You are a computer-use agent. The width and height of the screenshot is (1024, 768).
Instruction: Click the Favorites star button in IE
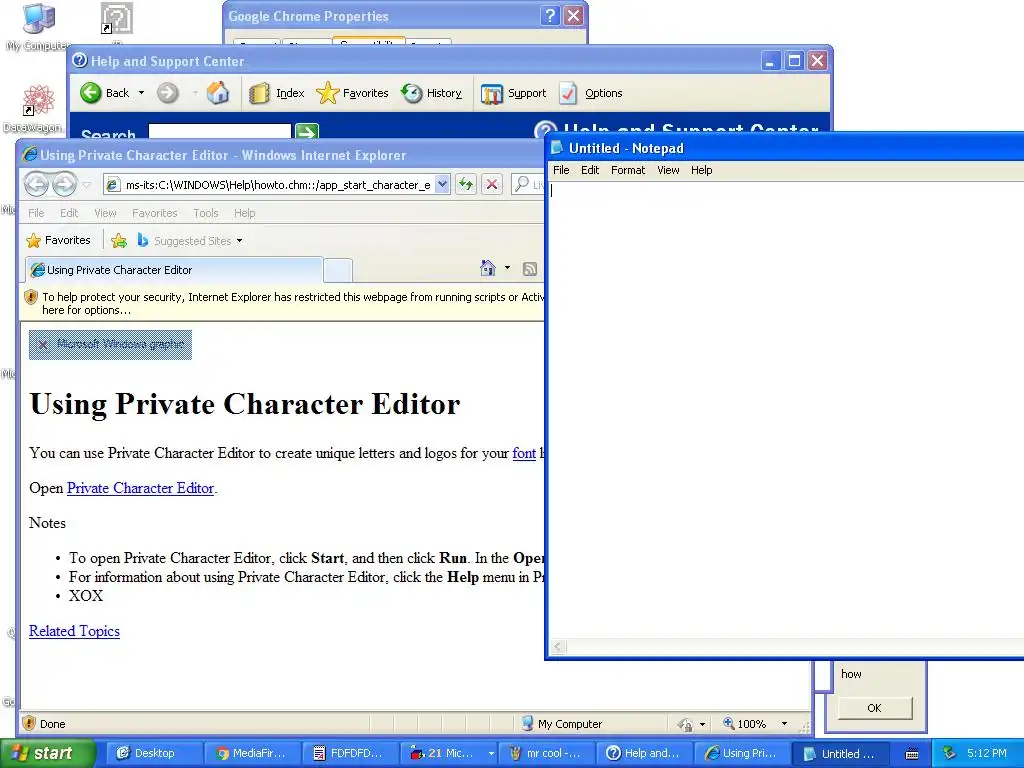[58, 240]
